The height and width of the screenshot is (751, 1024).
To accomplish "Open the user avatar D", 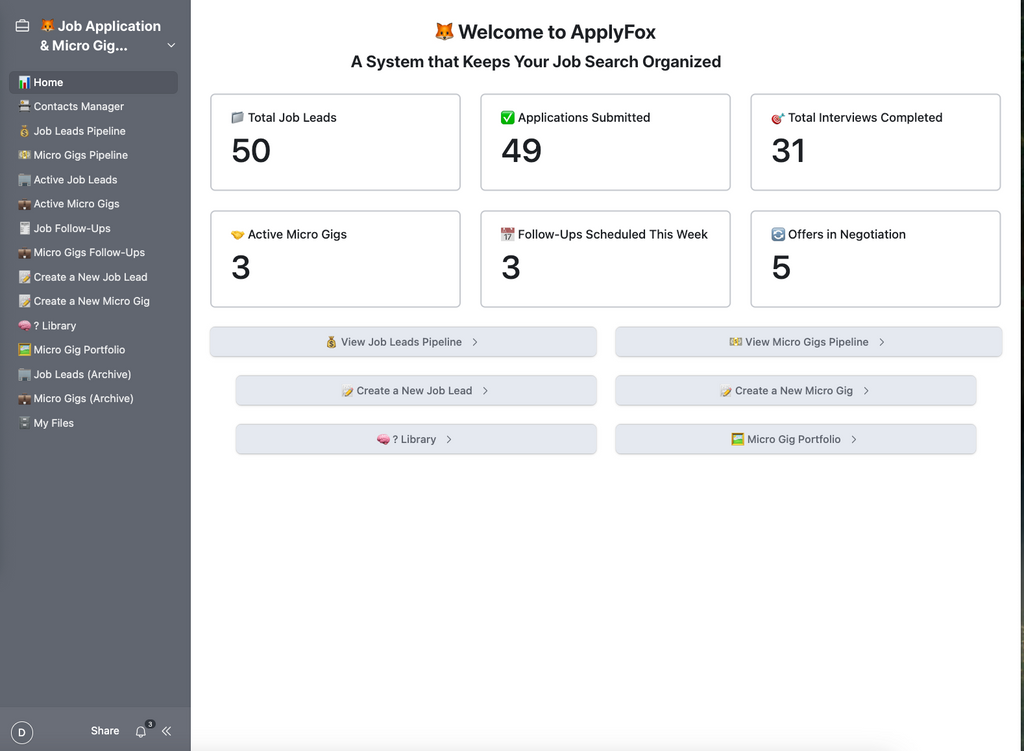I will 22,732.
